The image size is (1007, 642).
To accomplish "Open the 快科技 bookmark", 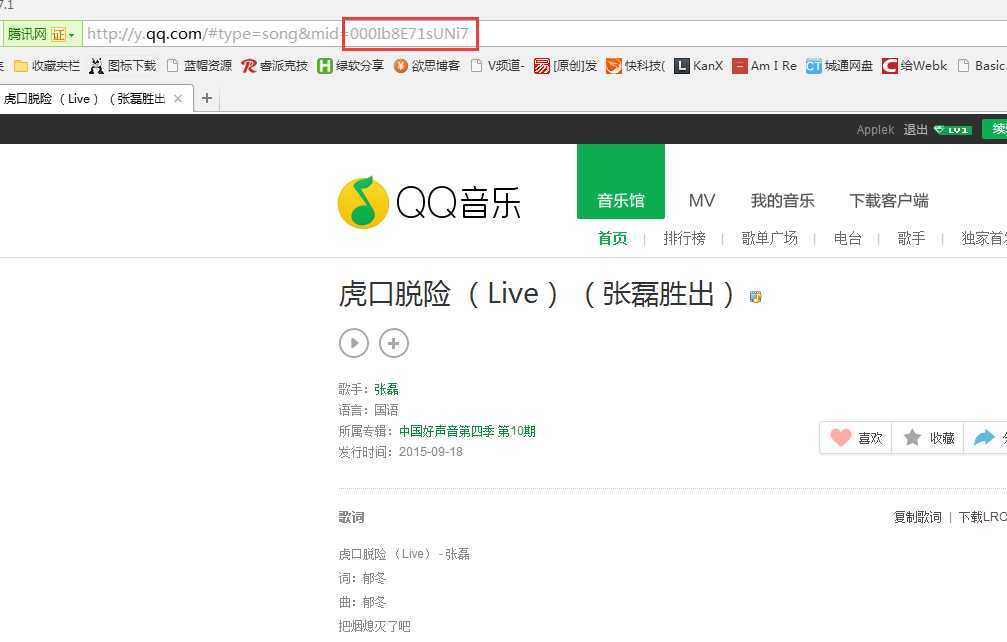I will (x=636, y=65).
